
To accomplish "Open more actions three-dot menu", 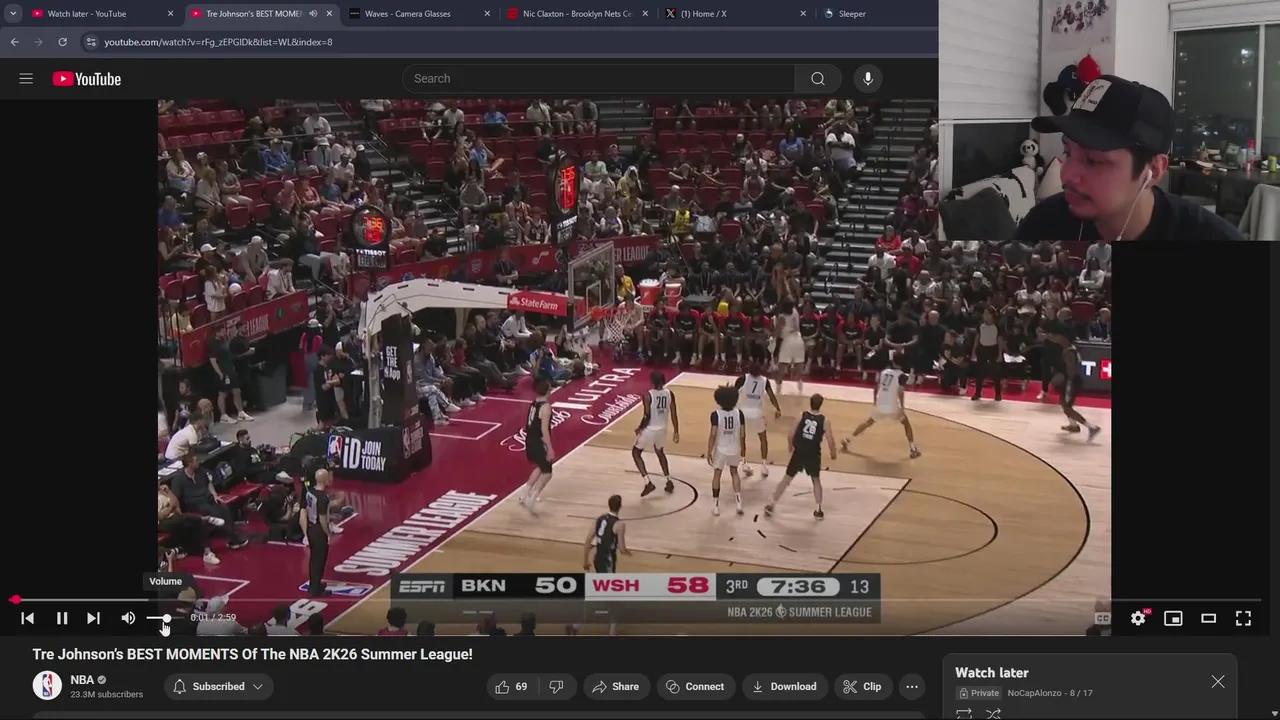I will tap(911, 686).
